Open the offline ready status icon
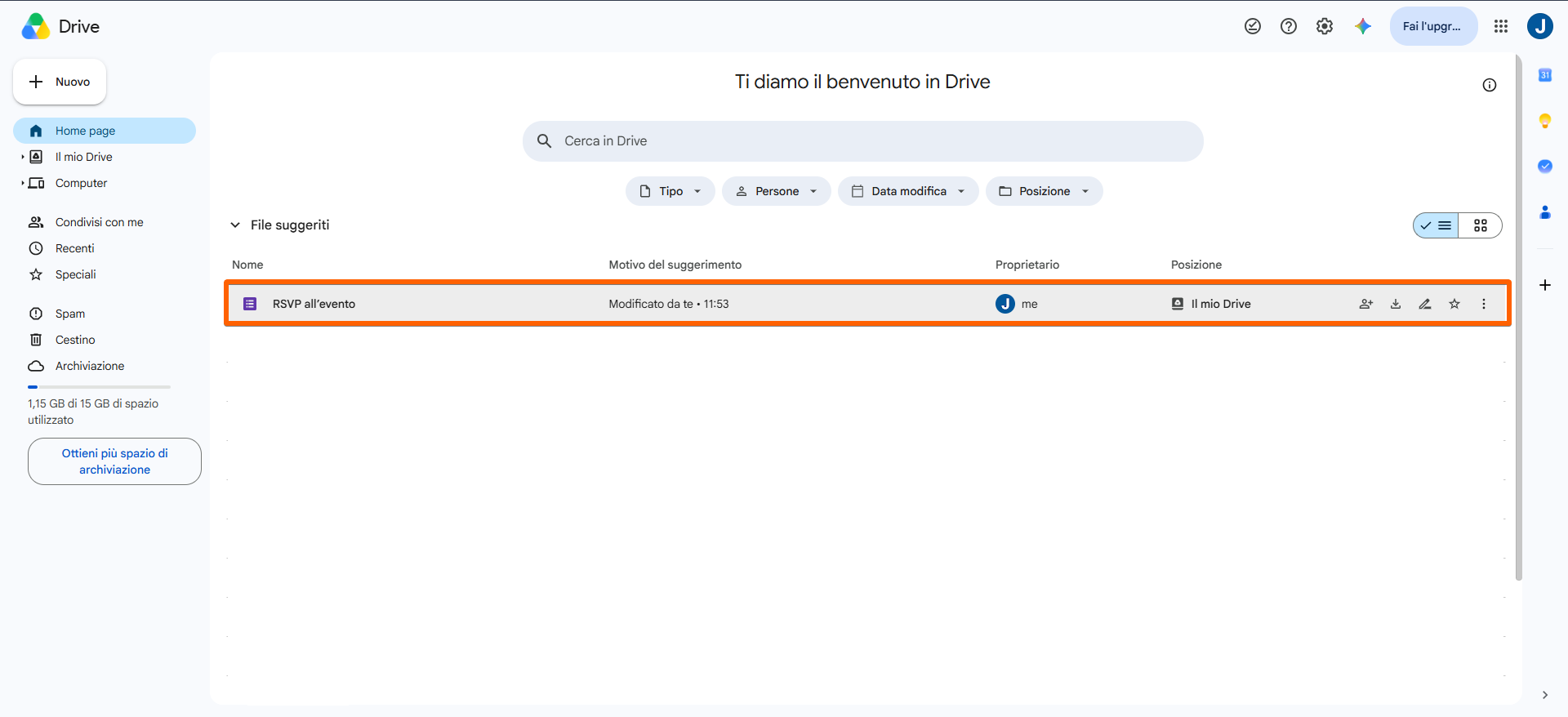The height and width of the screenshot is (717, 1568). coord(1253,26)
